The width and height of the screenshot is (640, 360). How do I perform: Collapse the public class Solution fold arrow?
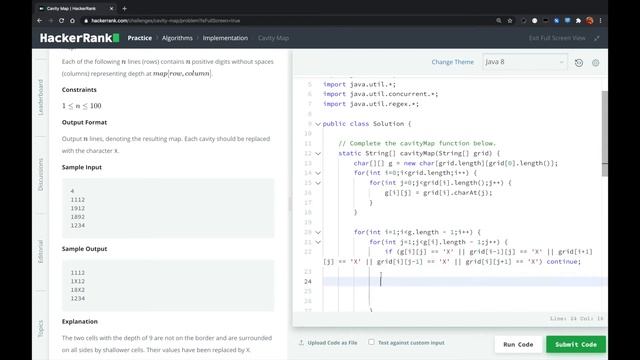coord(318,124)
